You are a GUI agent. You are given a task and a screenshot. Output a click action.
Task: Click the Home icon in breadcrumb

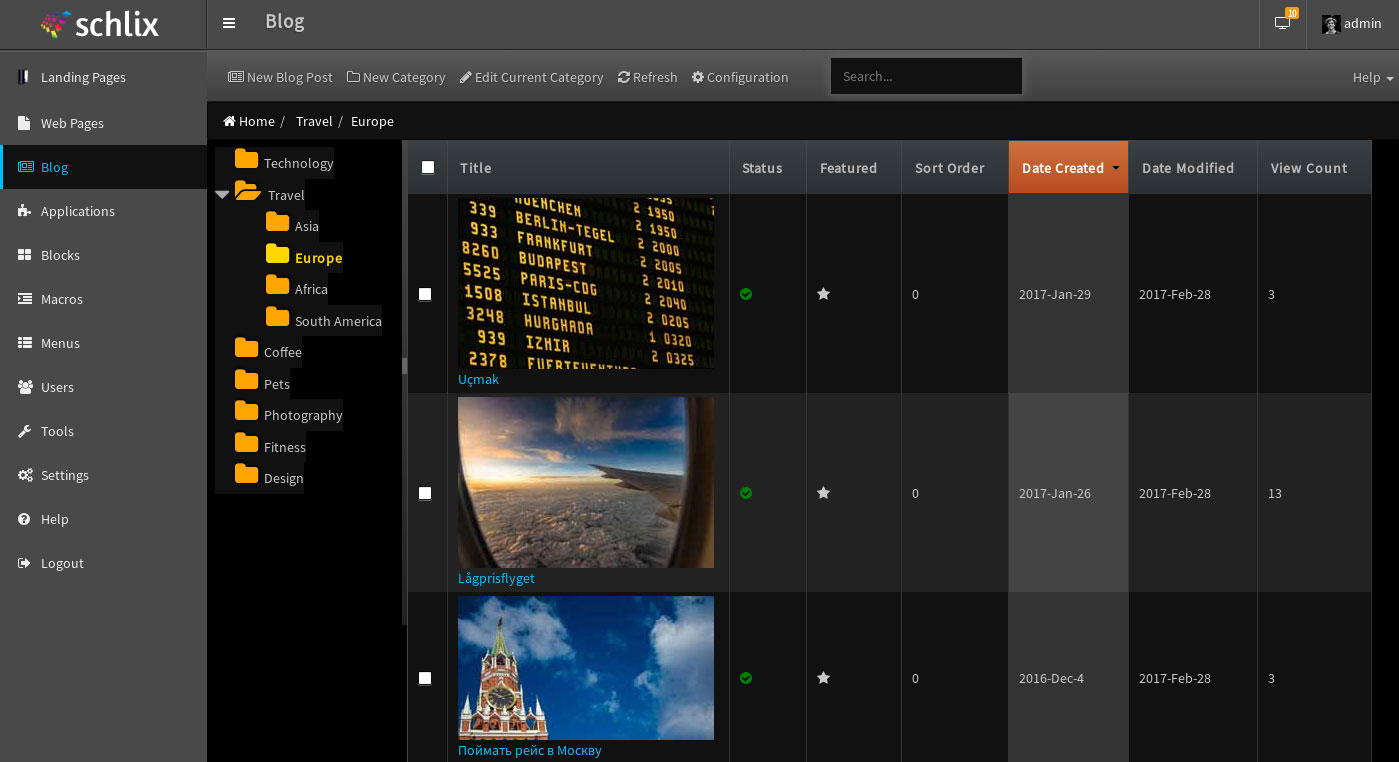[230, 121]
